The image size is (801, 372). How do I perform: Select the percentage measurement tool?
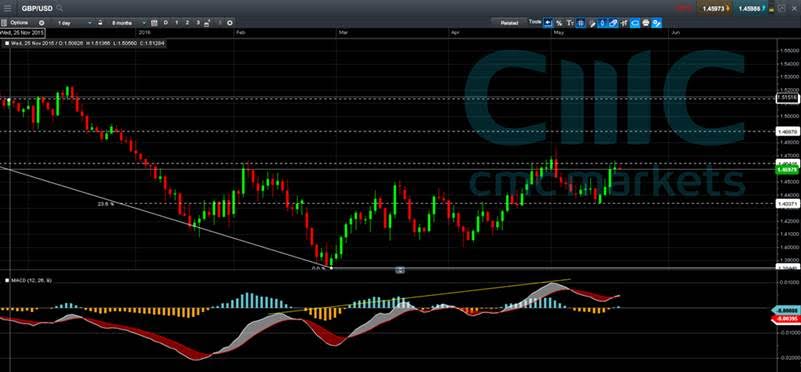pyautogui.click(x=559, y=23)
